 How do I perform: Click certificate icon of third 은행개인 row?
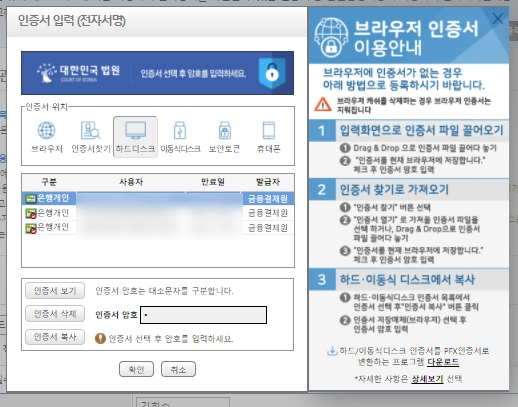point(31,228)
